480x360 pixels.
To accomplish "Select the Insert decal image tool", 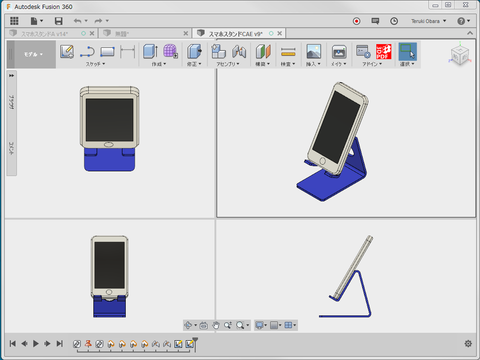I will point(314,52).
